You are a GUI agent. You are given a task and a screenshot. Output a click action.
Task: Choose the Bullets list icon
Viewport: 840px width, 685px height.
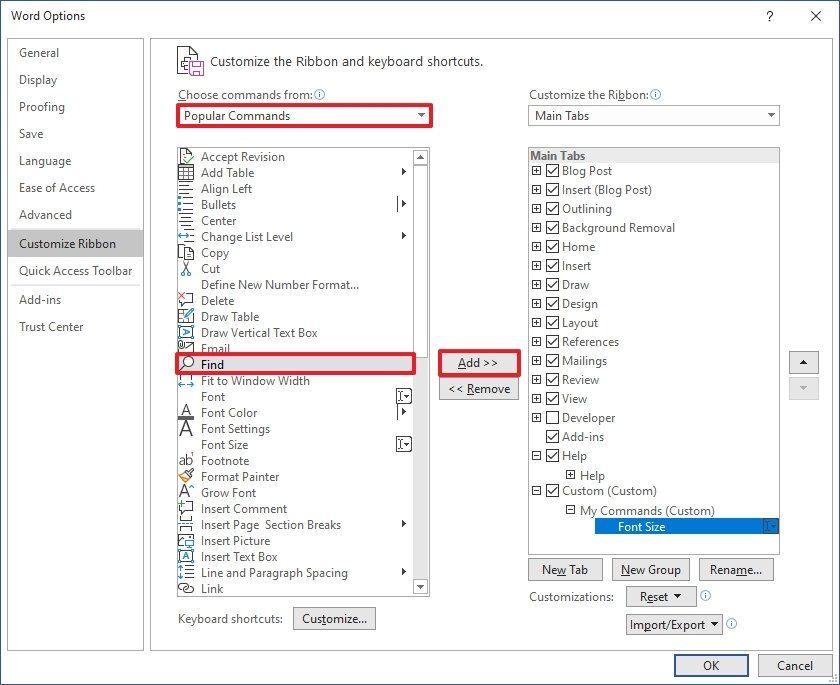pos(186,205)
